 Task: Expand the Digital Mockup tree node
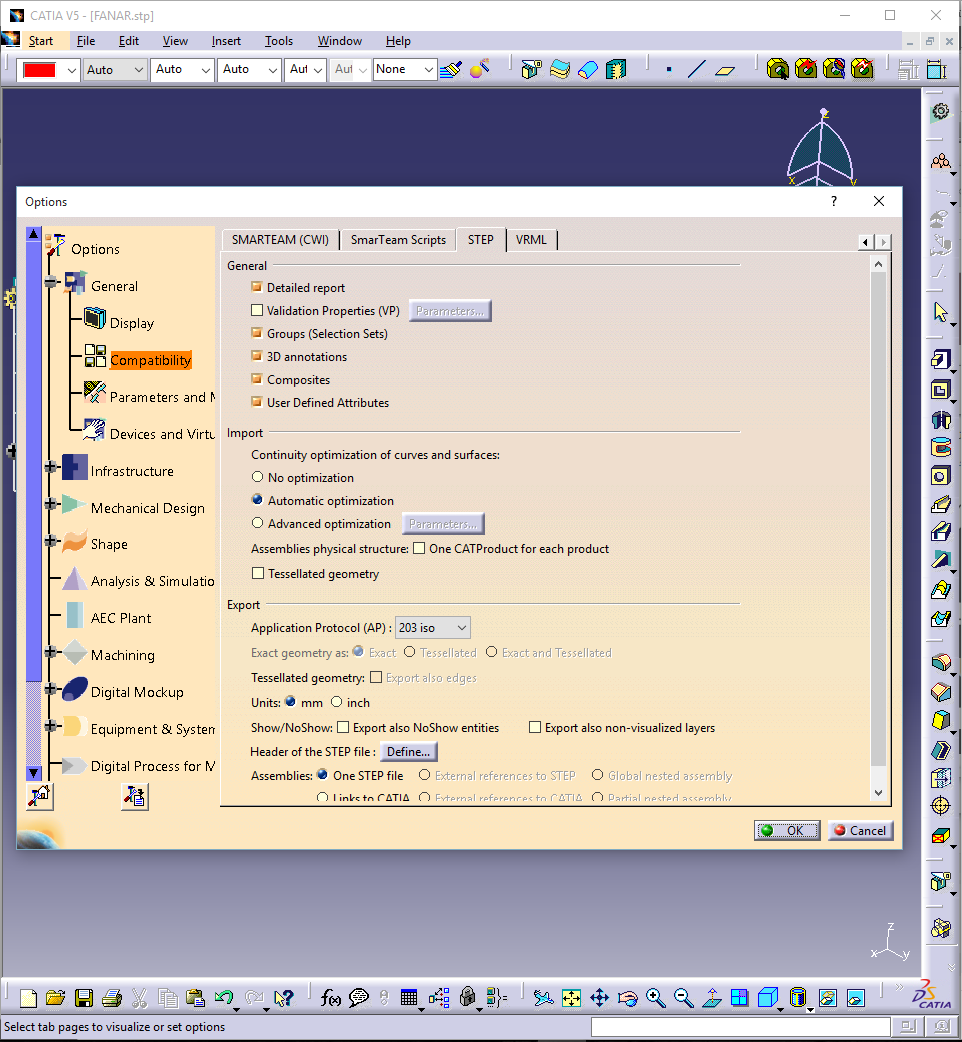pos(51,689)
